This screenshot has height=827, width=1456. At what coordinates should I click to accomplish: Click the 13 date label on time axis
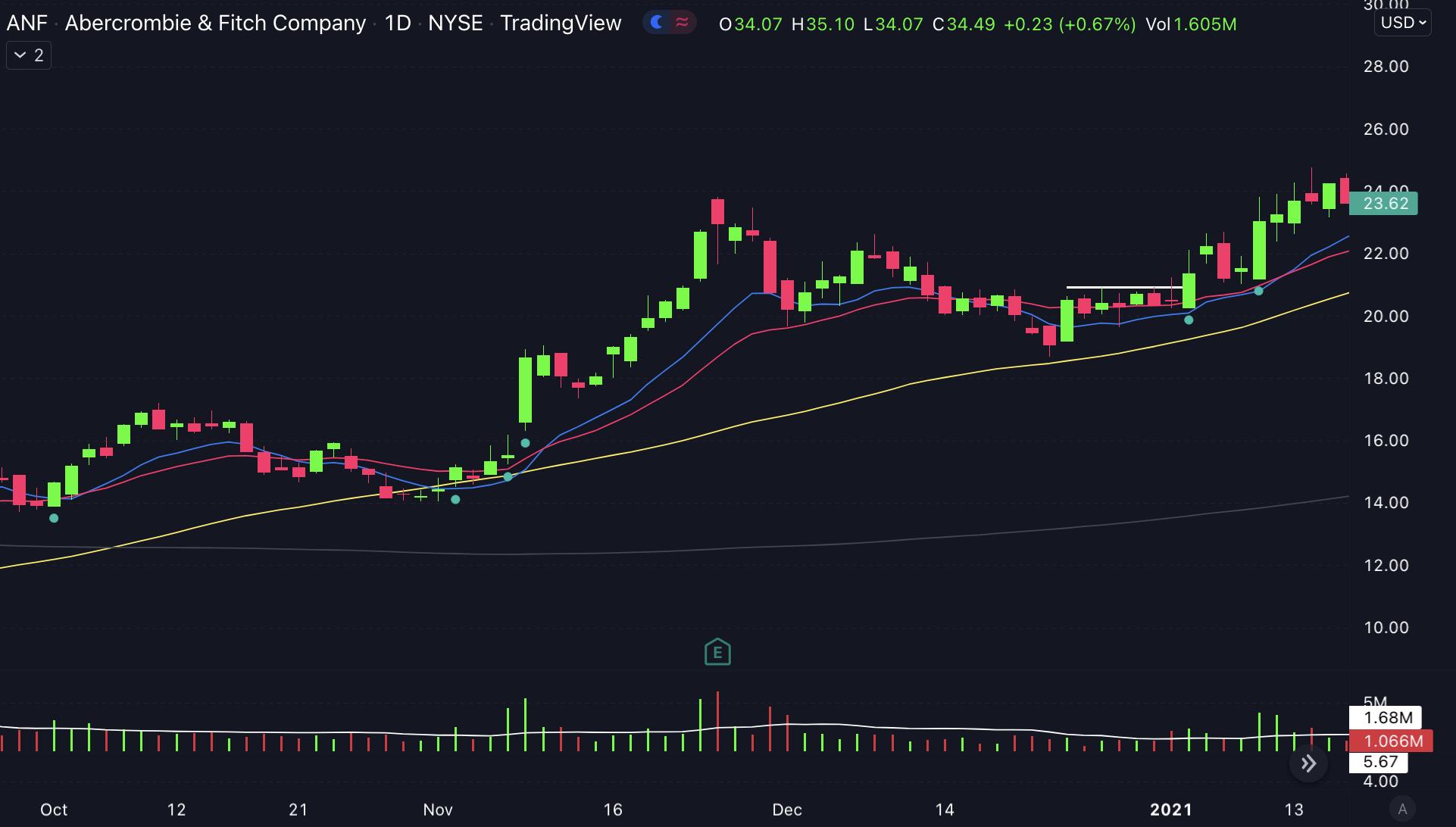[x=1294, y=810]
